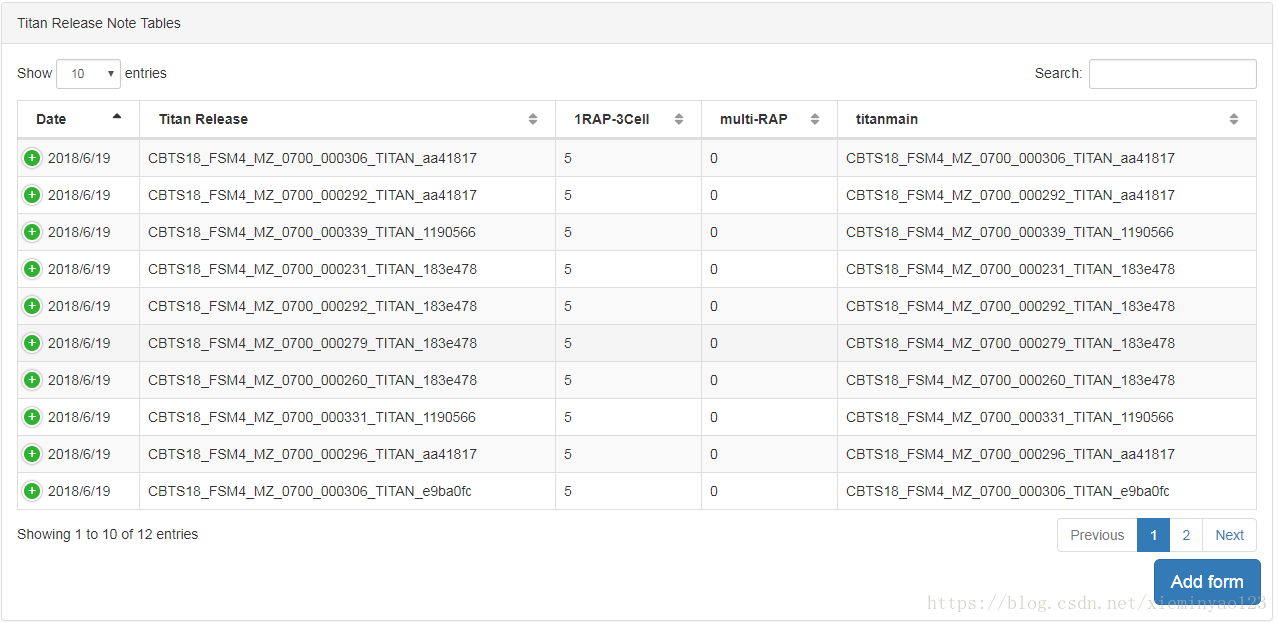Image resolution: width=1278 pixels, height=623 pixels.
Task: Open the Show entries count dropdown
Action: point(88,74)
